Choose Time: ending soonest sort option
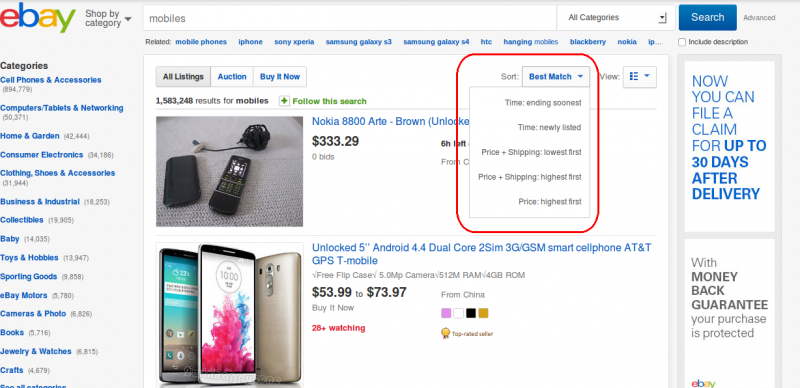The image size is (800, 388). 543,103
